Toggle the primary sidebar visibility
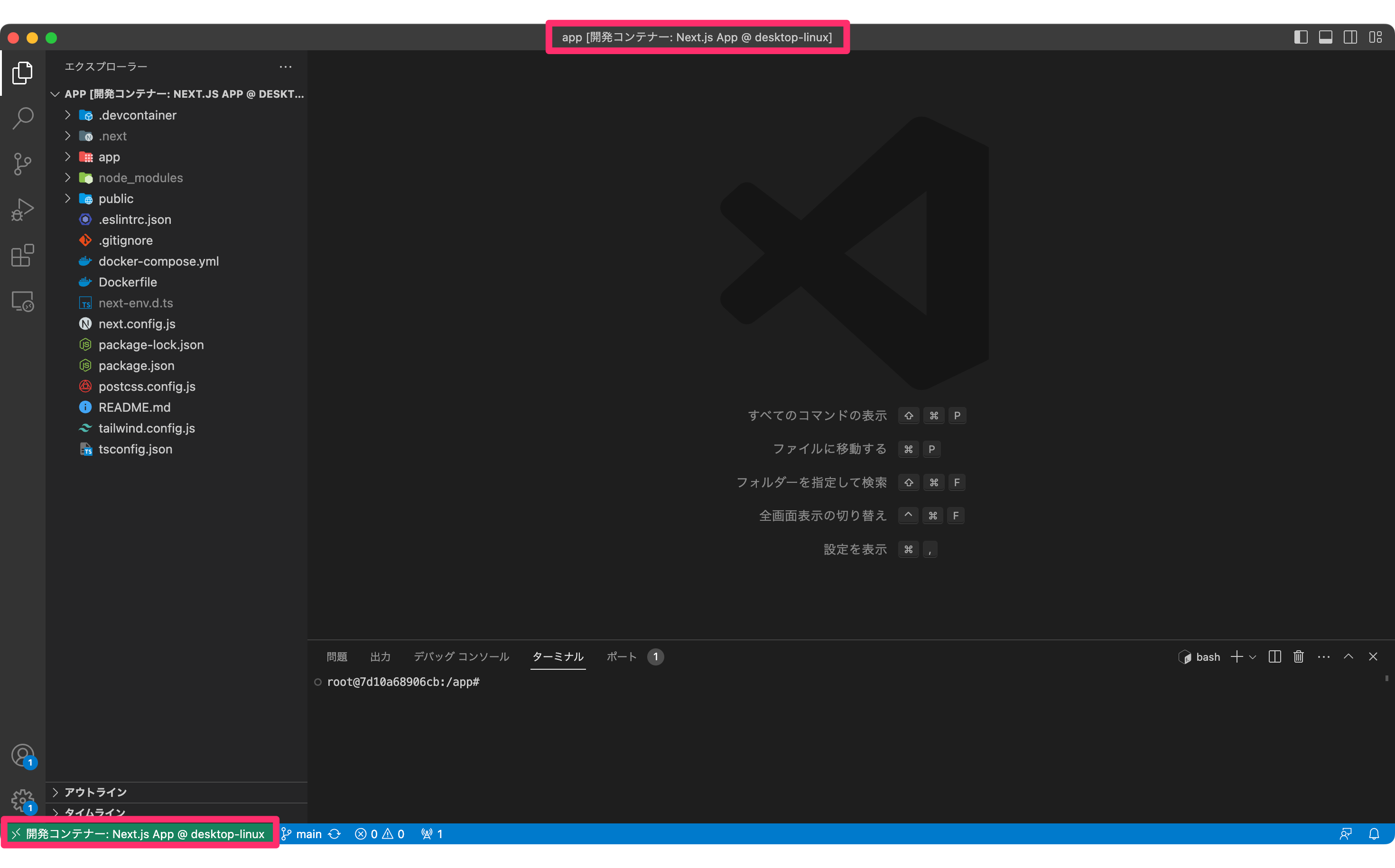 pyautogui.click(x=1301, y=37)
